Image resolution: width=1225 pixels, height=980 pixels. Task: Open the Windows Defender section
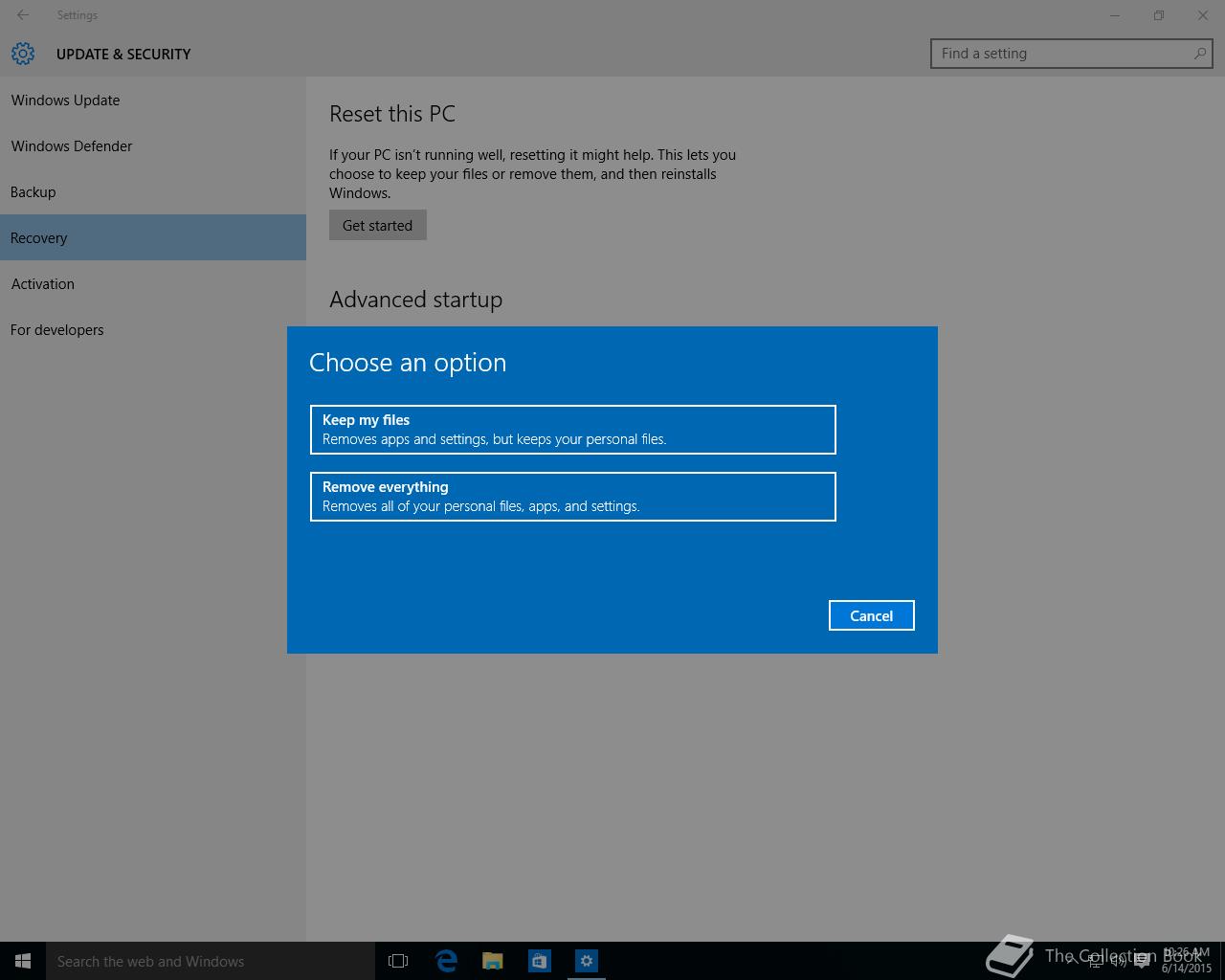click(x=153, y=145)
